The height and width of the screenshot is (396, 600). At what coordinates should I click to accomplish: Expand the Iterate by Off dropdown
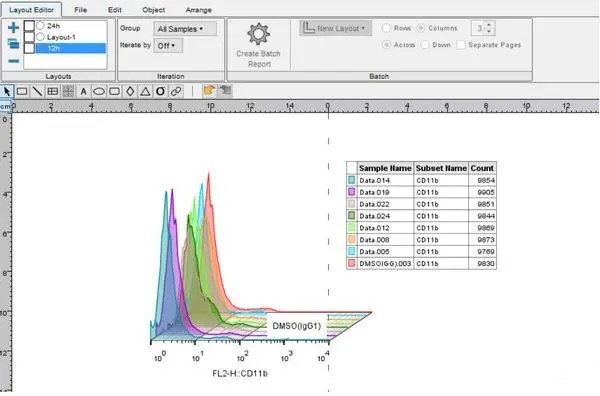[x=168, y=46]
